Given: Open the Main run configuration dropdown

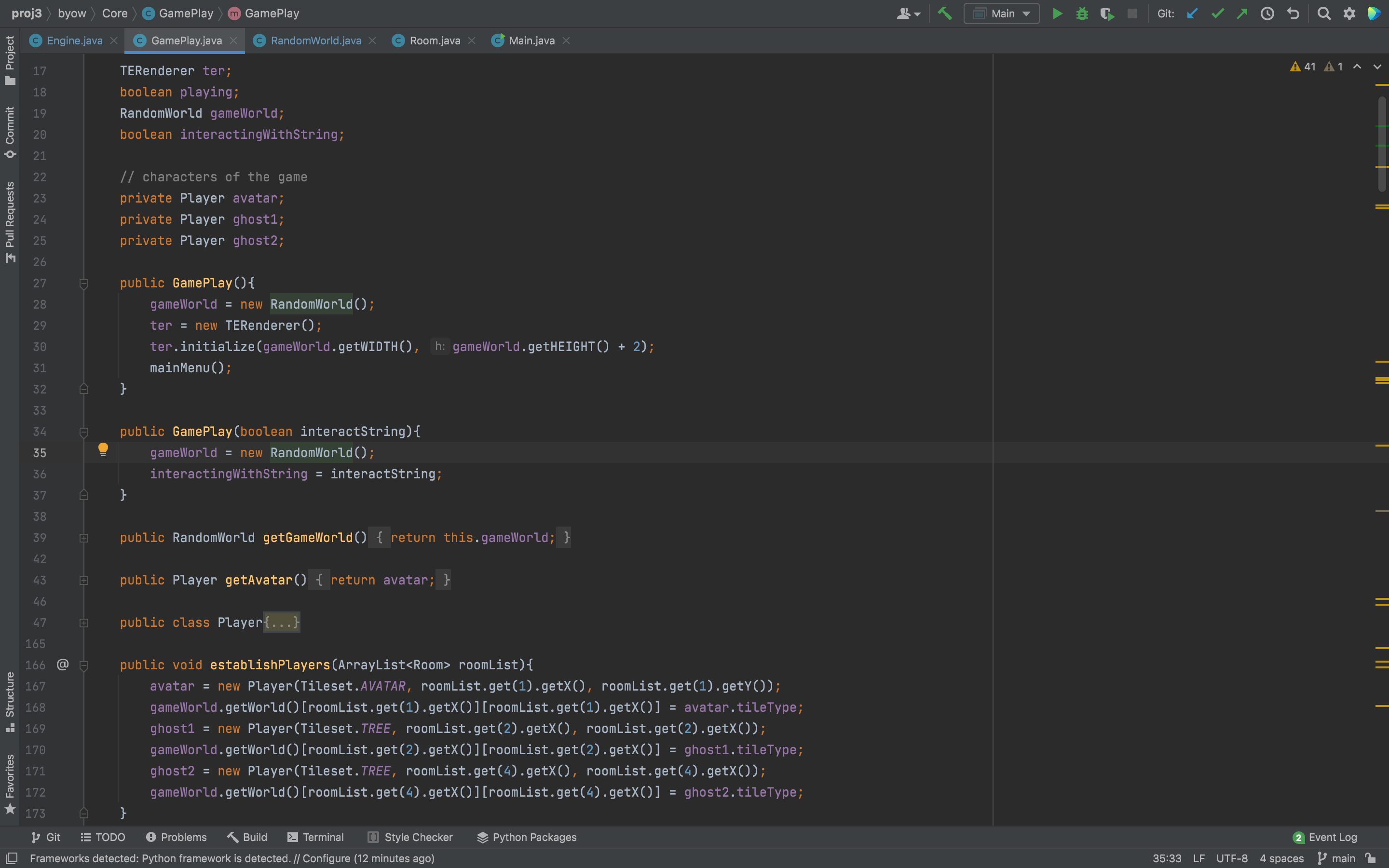Looking at the screenshot, I should (1002, 13).
